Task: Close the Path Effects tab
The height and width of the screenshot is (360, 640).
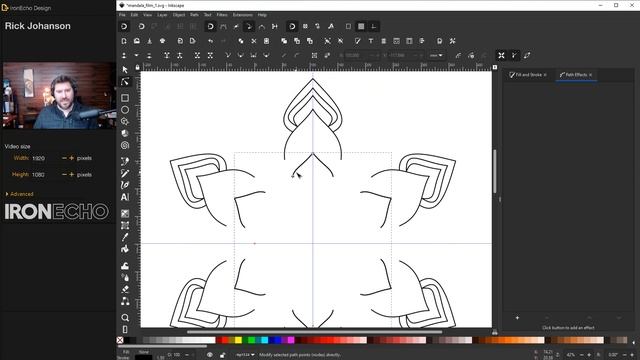Action: [591, 75]
